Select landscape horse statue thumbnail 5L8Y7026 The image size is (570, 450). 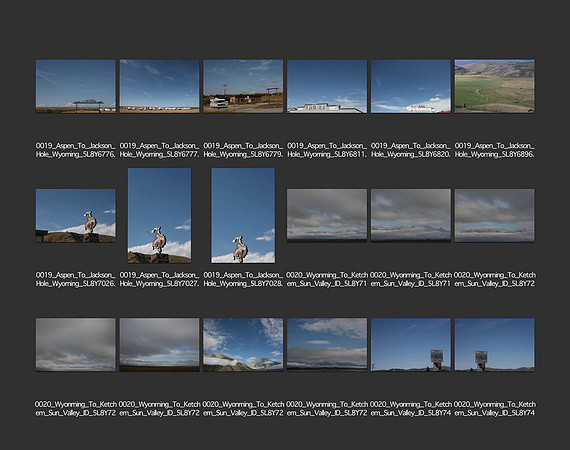tap(76, 216)
